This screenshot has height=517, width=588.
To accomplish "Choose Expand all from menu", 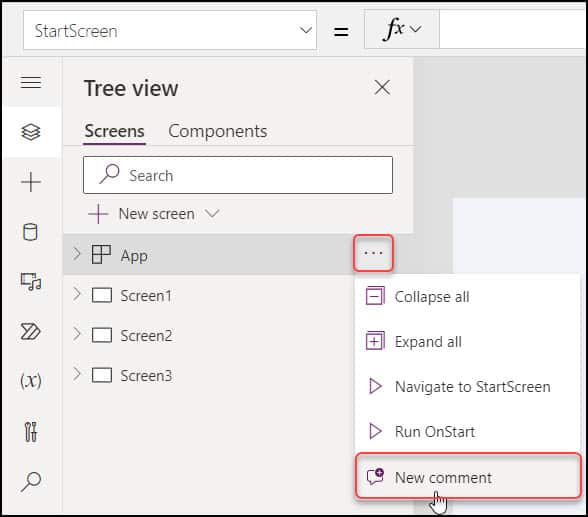I will [467, 342].
